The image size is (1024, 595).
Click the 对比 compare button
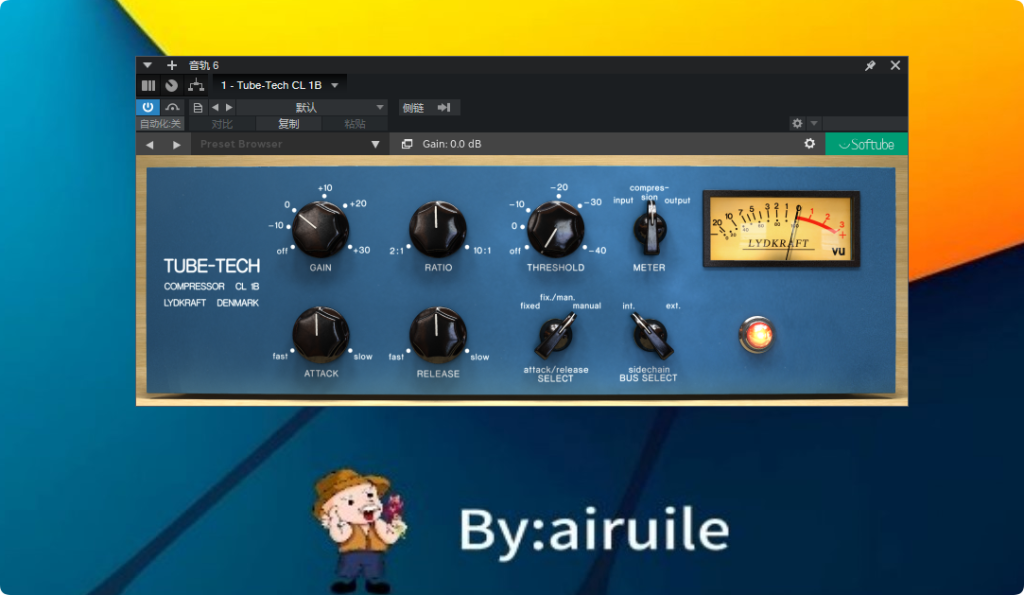(x=222, y=123)
